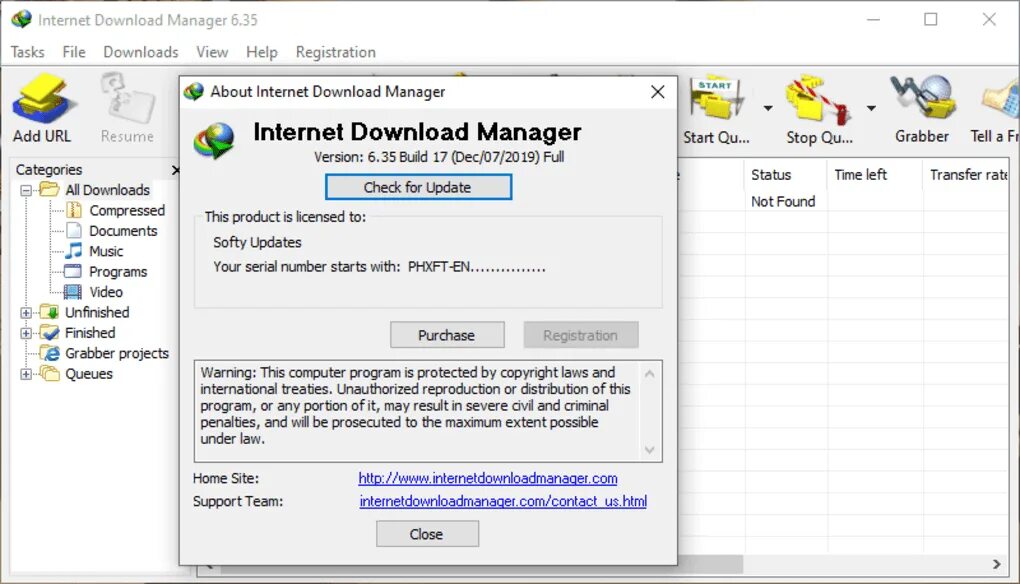The width and height of the screenshot is (1020, 584).
Task: Expand the Unfinished tree node
Action: [26, 313]
